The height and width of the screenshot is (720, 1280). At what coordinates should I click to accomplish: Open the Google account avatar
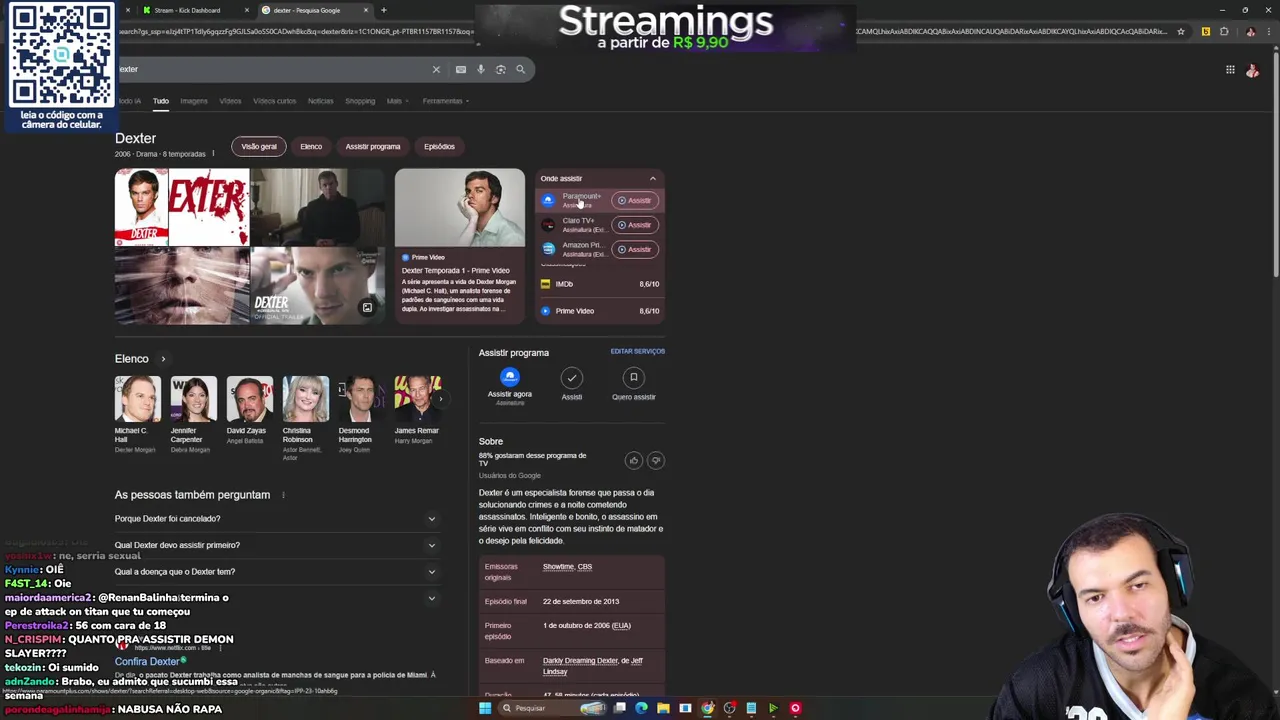coord(1252,70)
